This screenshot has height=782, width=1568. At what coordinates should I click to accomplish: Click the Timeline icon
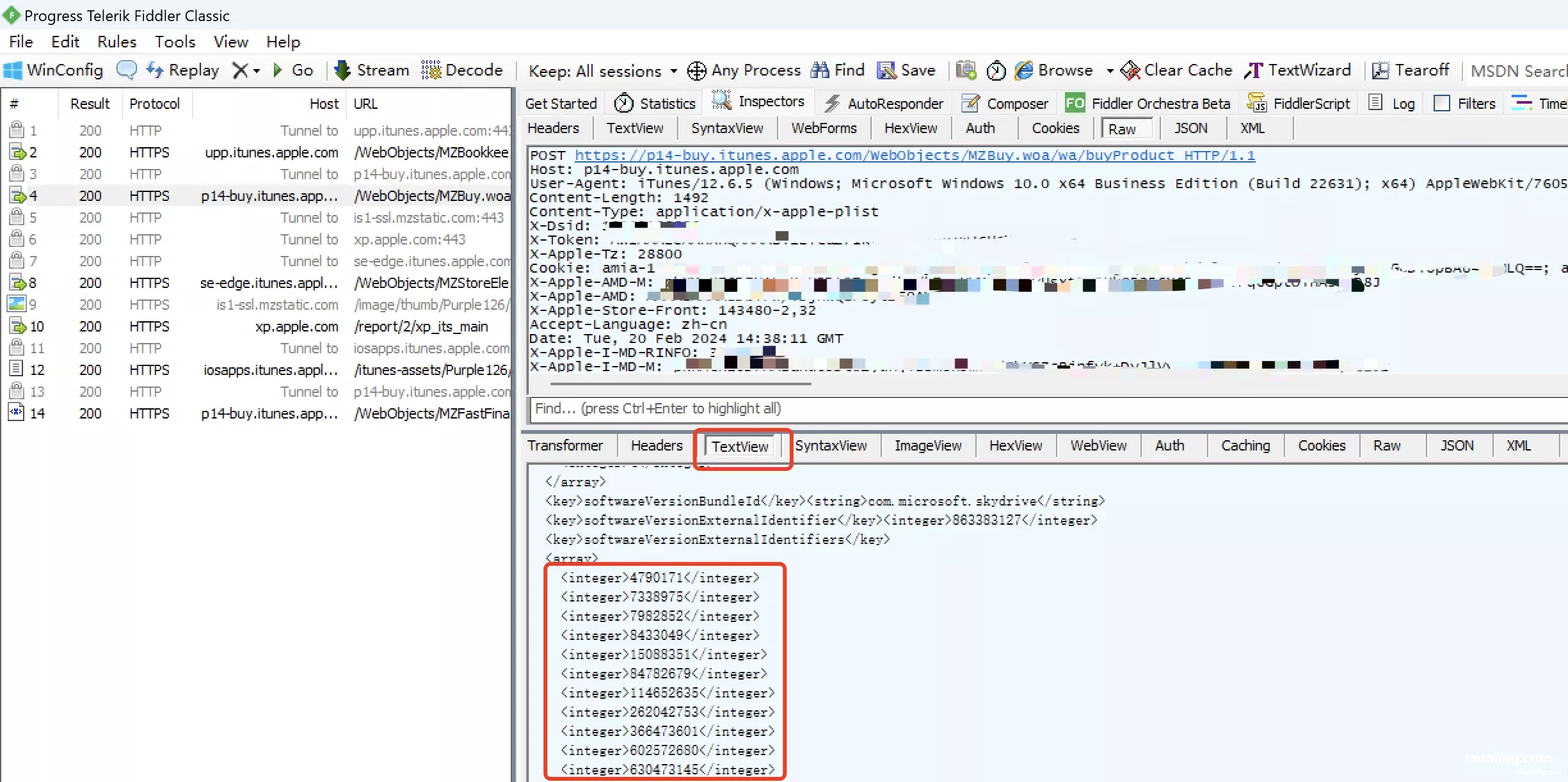coord(1521,102)
